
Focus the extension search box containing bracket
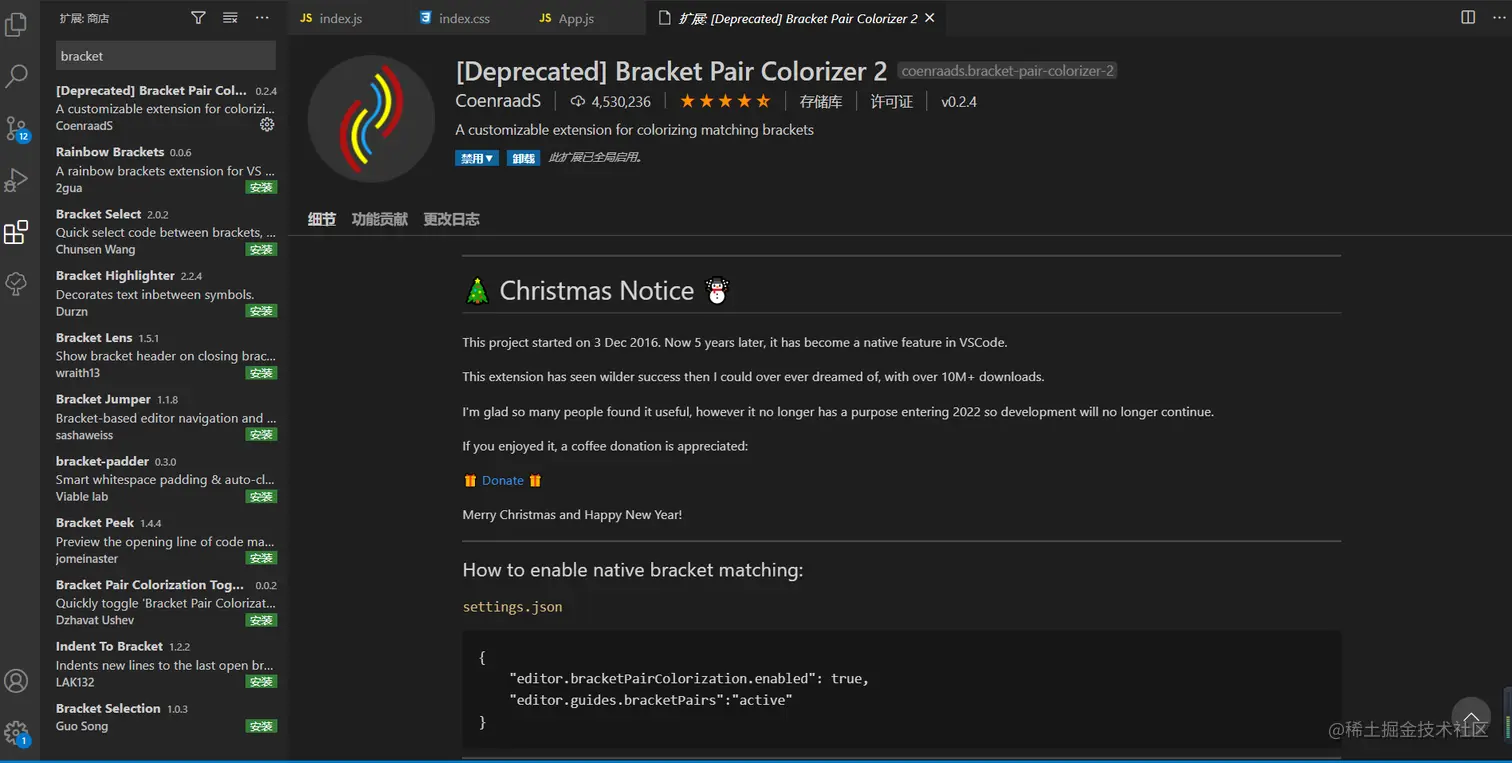coord(166,56)
